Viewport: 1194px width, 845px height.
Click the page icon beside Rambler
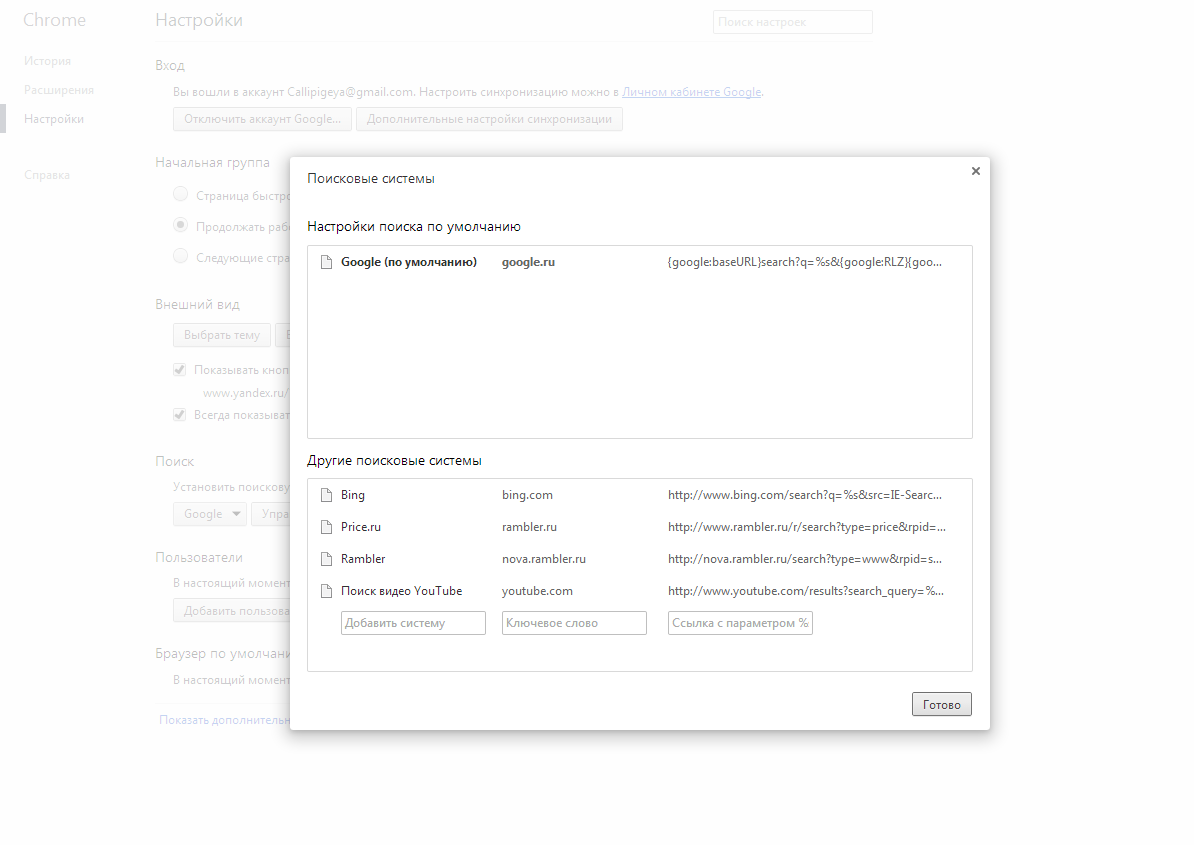pos(327,559)
